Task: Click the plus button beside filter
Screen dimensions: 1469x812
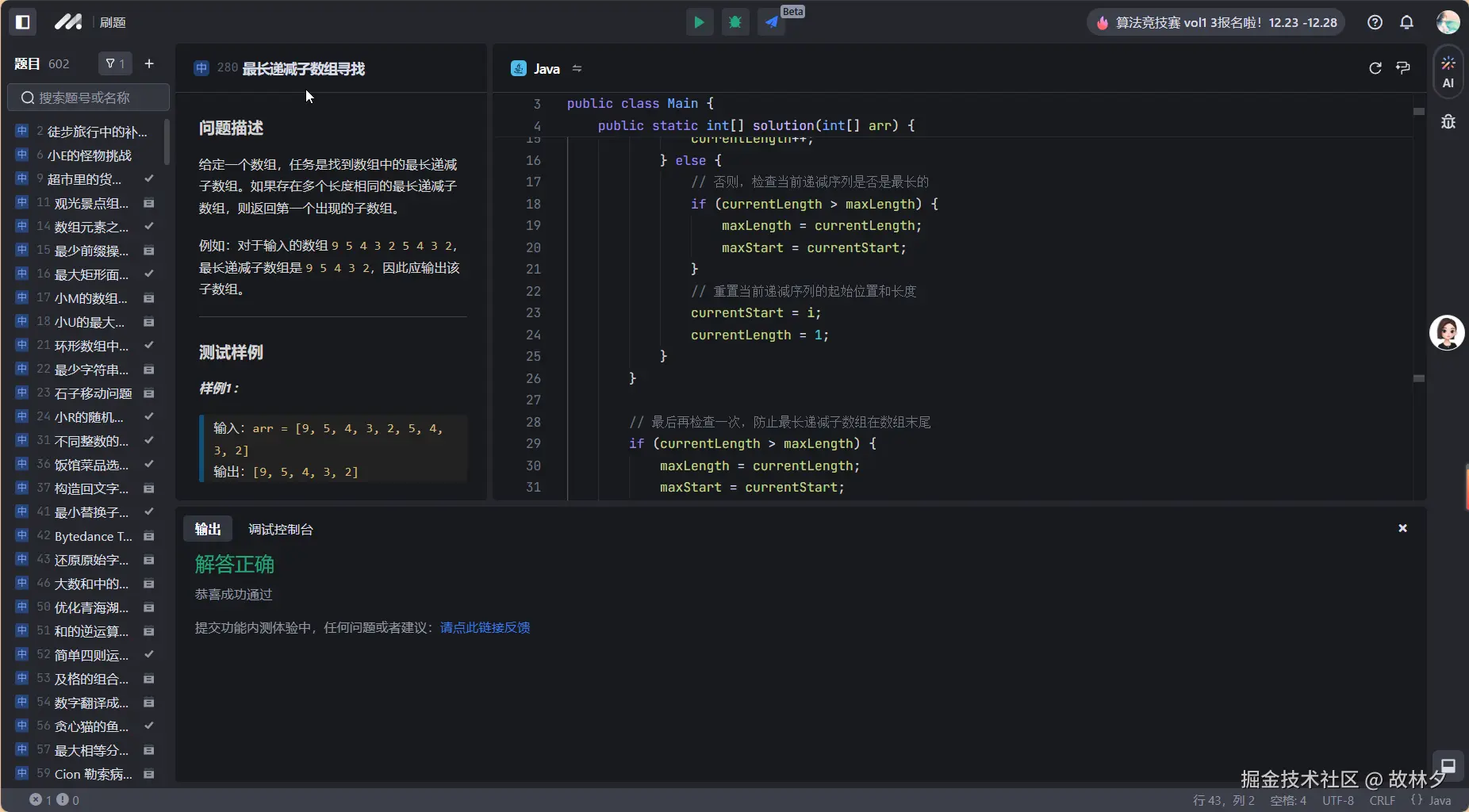Action: [x=149, y=63]
